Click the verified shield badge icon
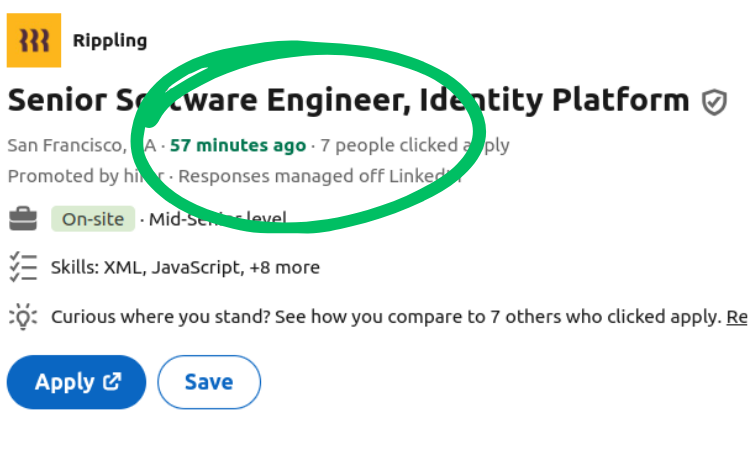Viewport: 756px width, 449px height. click(714, 102)
